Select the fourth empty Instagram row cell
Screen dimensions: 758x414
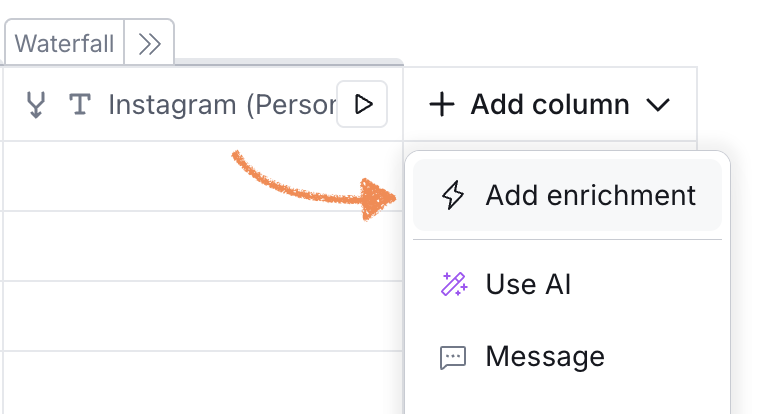(x=203, y=383)
